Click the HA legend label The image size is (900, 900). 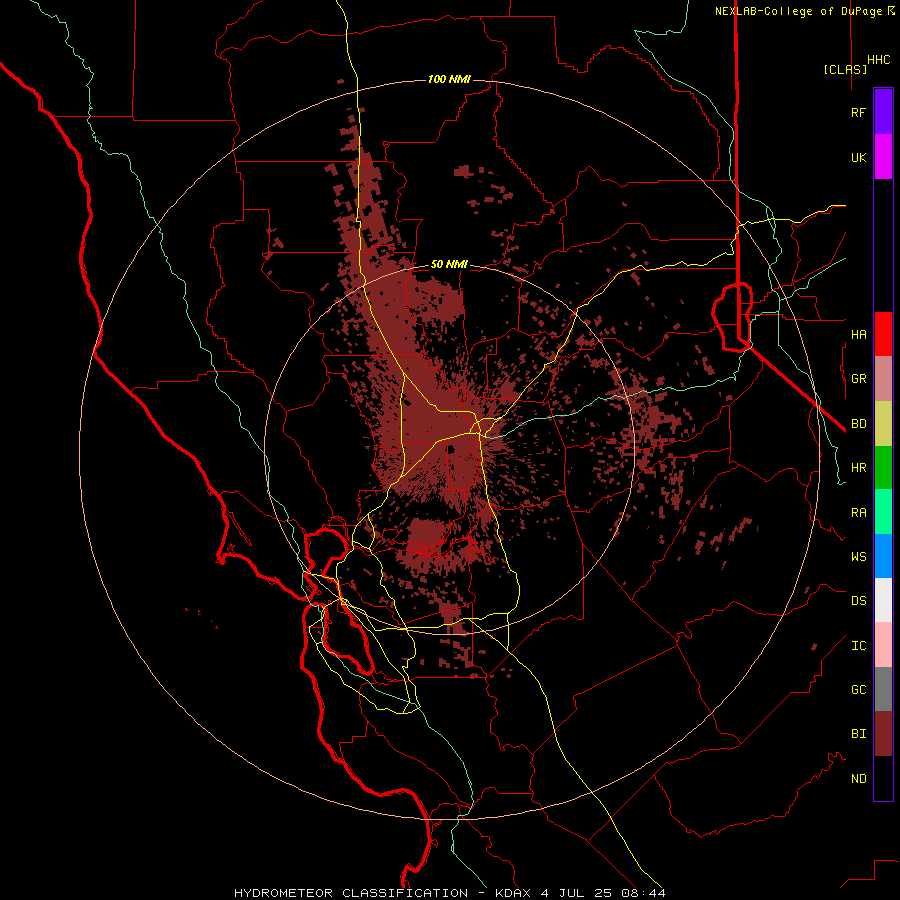pyautogui.click(x=859, y=334)
